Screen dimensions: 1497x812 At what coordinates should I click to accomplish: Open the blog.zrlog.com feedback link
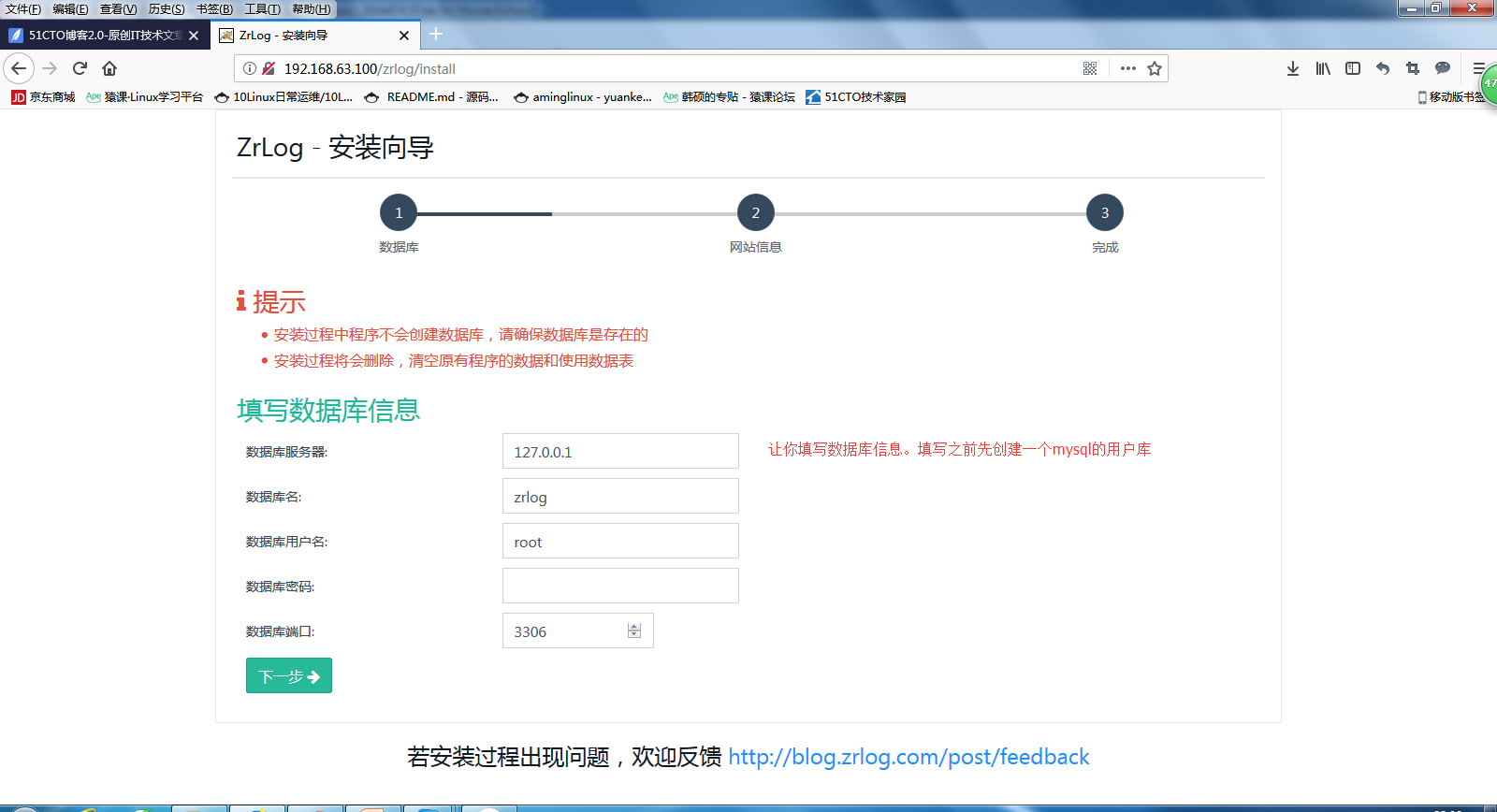click(x=908, y=757)
